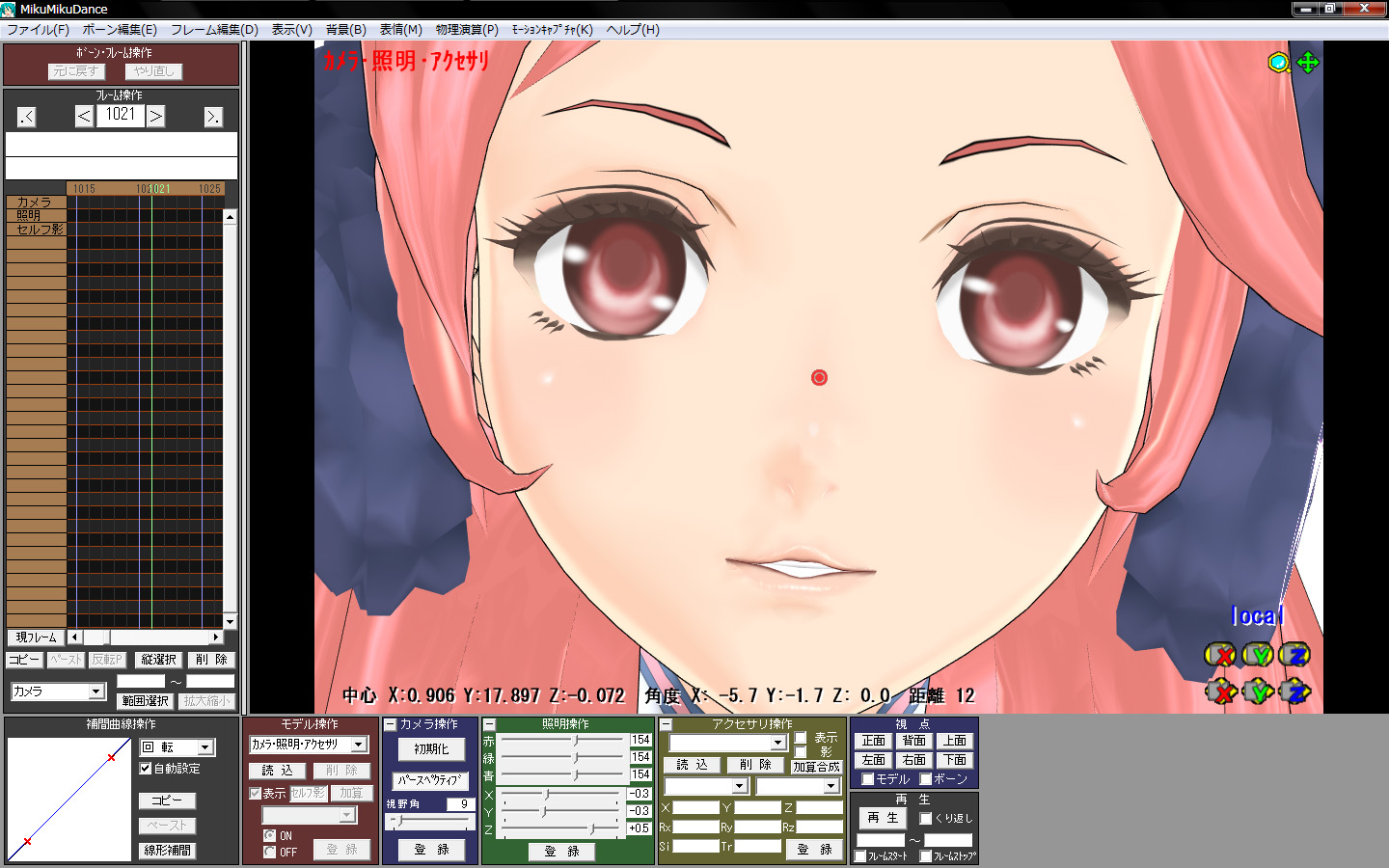The width and height of the screenshot is (1389, 868).
Task: Open the 物理演算(P) menu
Action: [467, 30]
